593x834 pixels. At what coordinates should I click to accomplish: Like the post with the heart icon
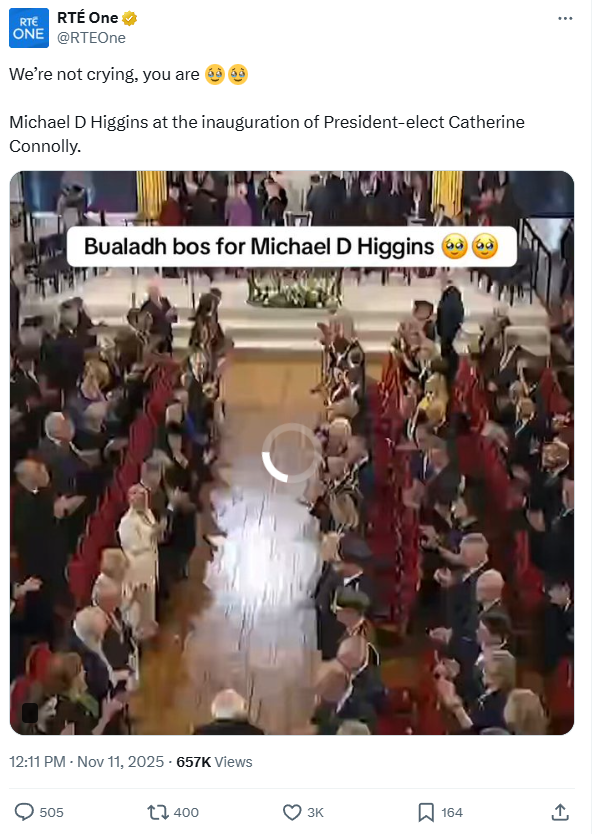[292, 812]
